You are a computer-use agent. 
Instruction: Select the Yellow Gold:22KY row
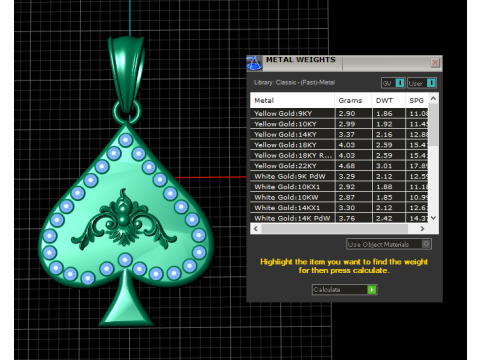(339, 166)
